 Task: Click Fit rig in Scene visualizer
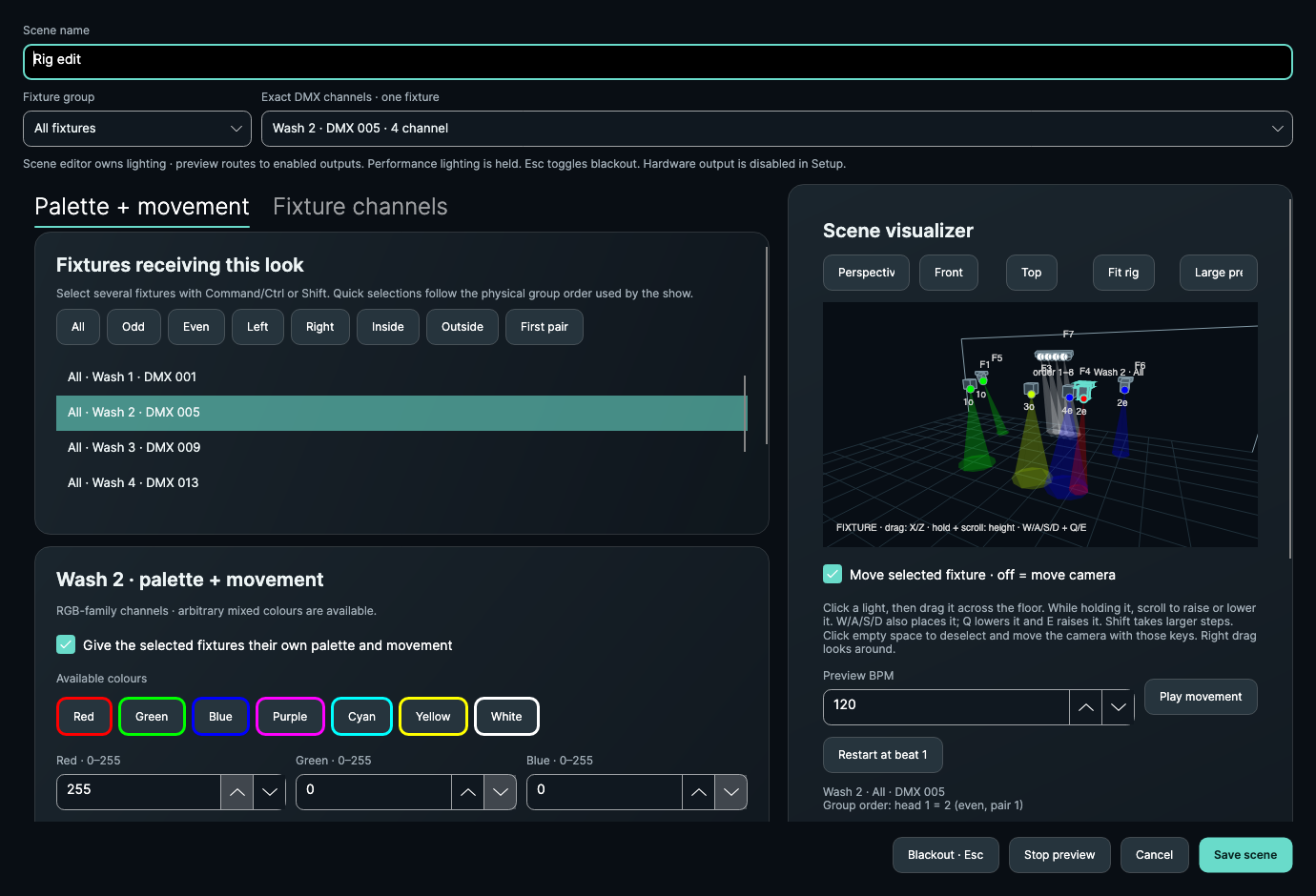[1123, 273]
